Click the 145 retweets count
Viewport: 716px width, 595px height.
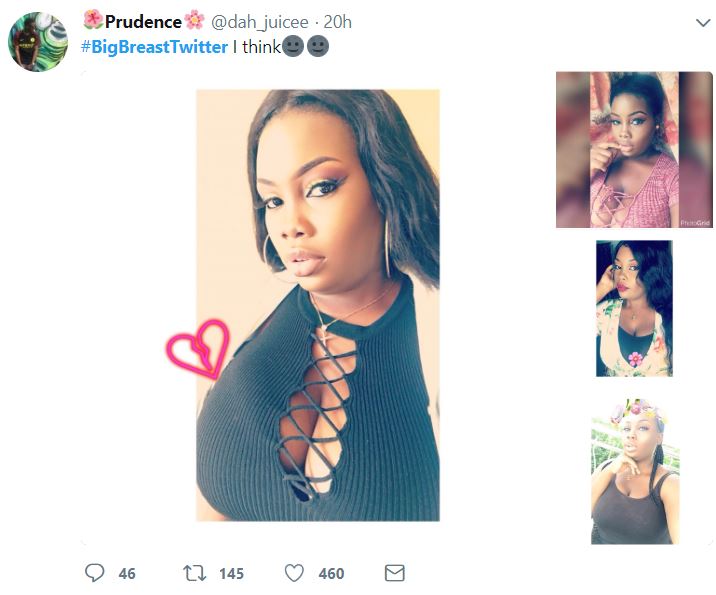pyautogui.click(x=231, y=573)
